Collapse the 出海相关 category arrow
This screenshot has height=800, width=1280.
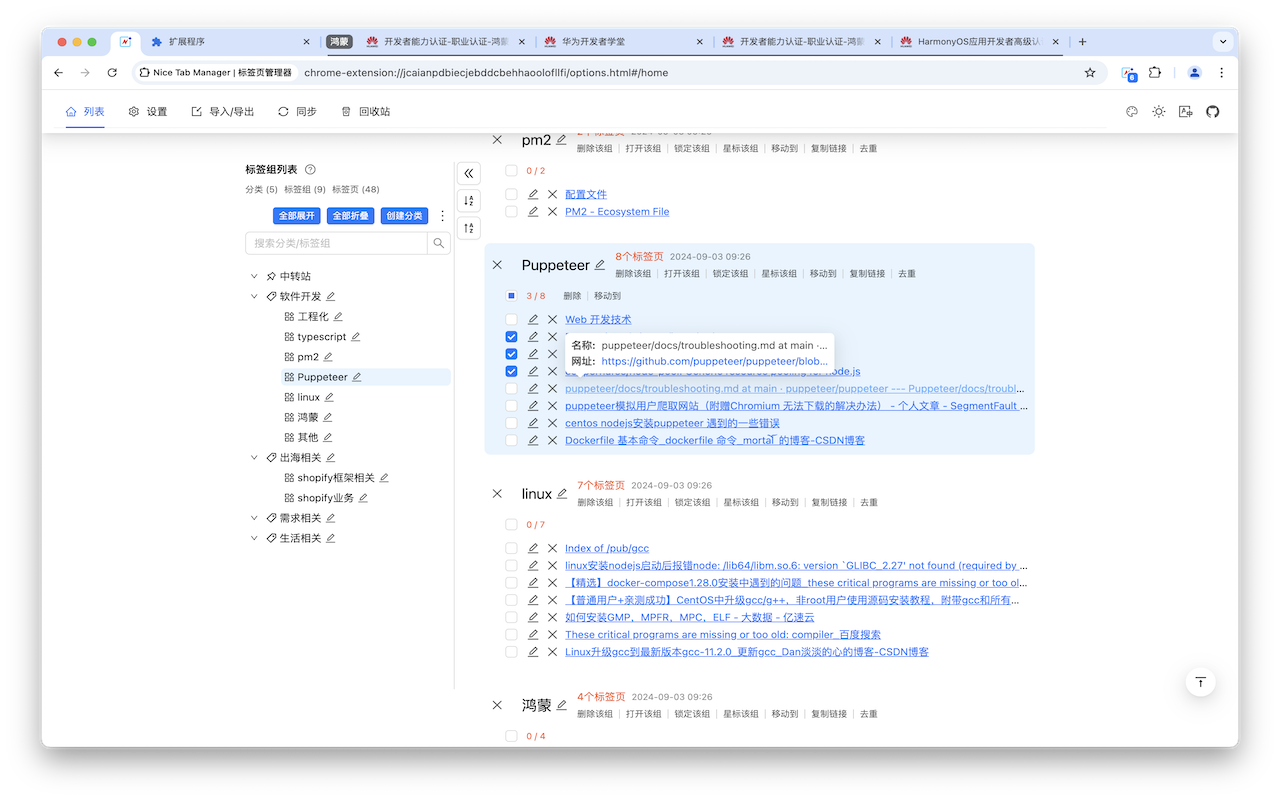click(254, 458)
